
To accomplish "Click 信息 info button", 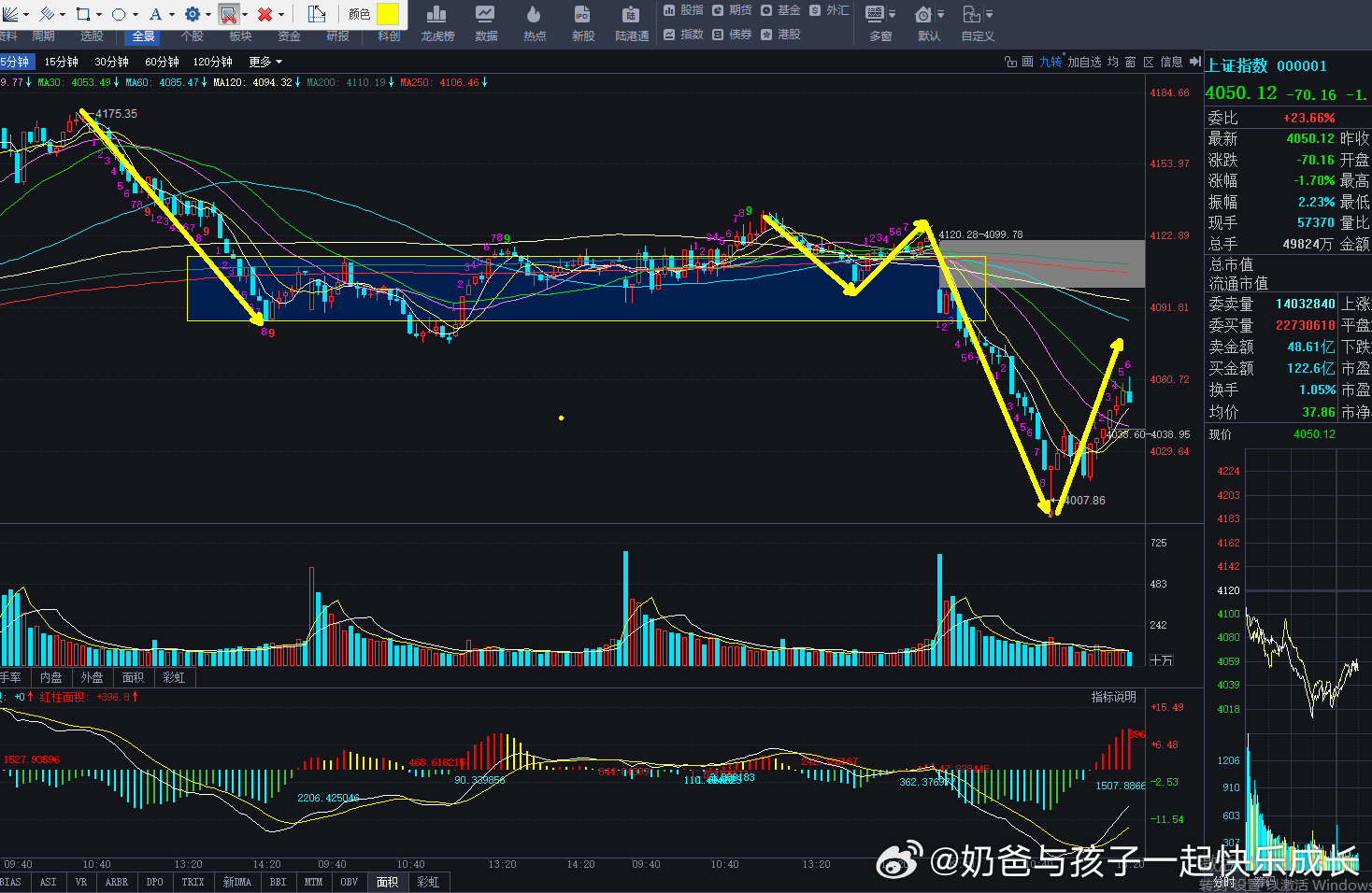I will tap(1171, 62).
